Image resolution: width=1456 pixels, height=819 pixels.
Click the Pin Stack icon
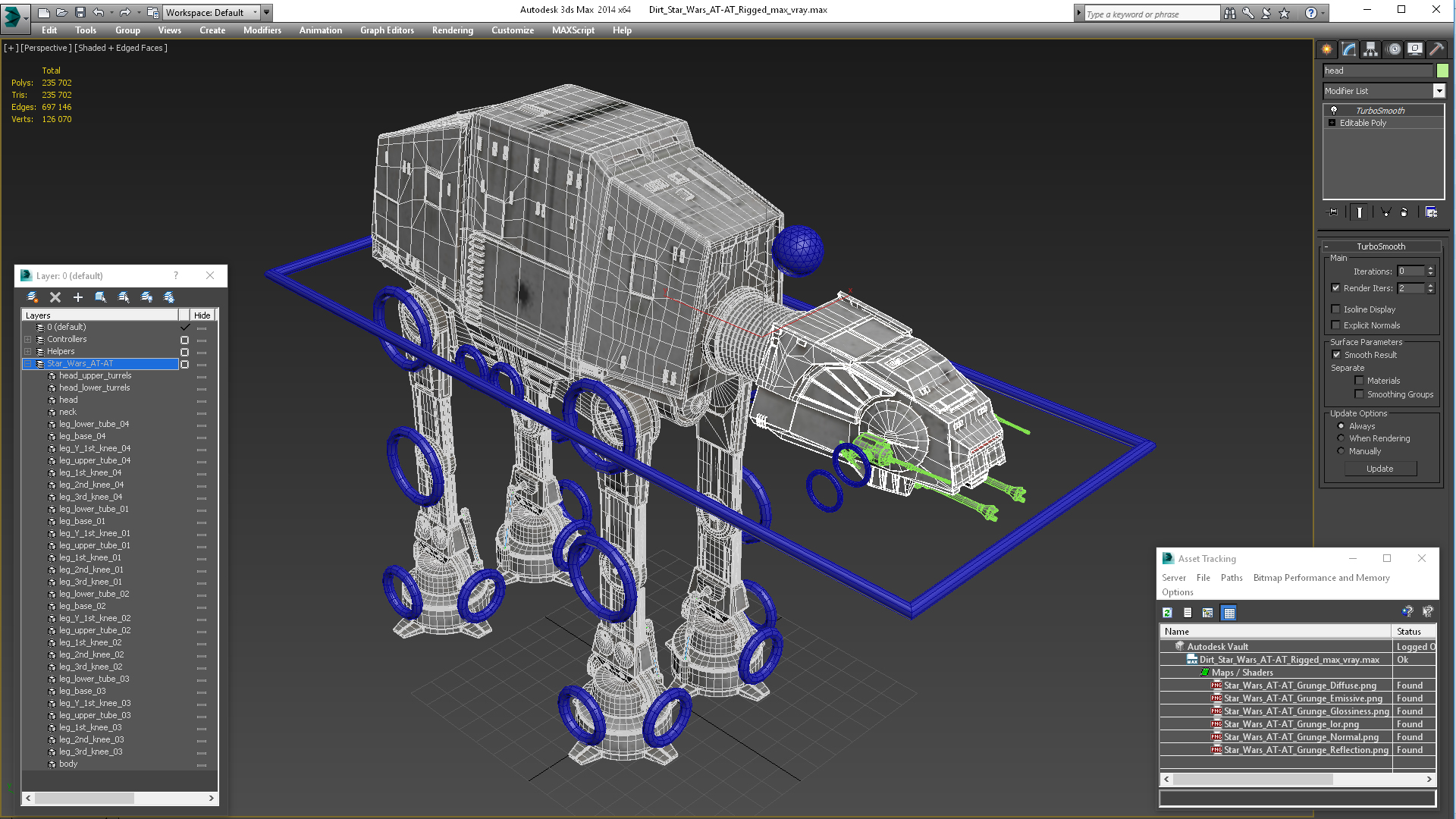click(1333, 212)
